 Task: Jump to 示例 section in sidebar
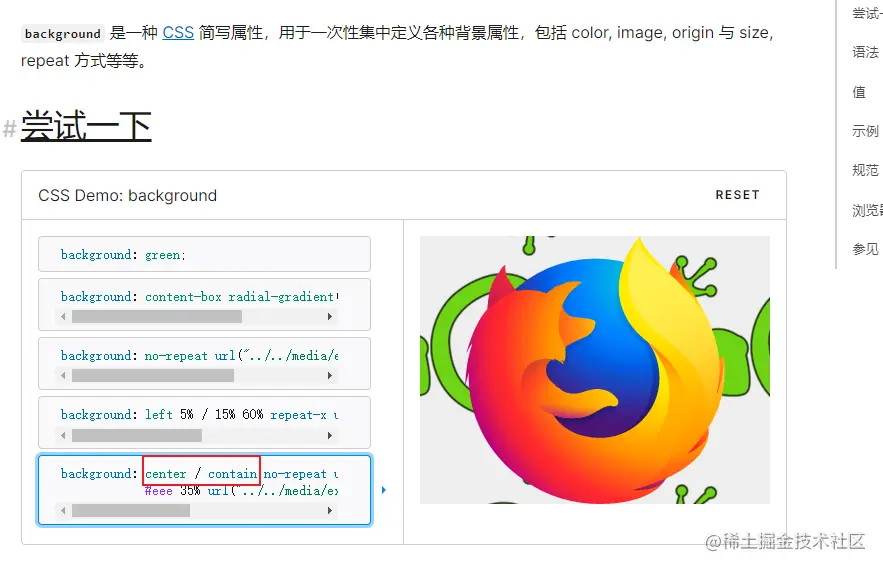(865, 131)
